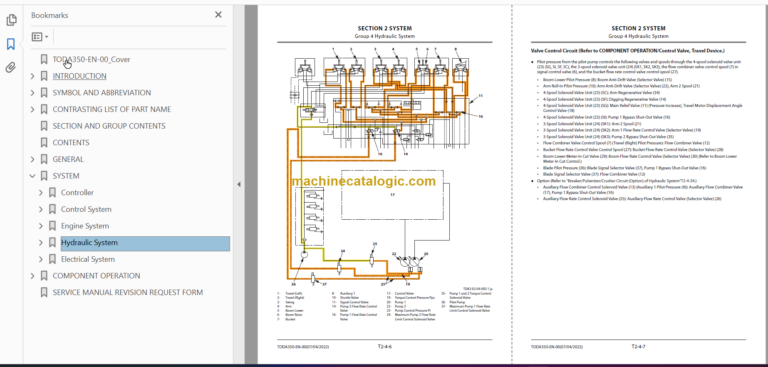Click bookmark icon beside SYSTEM
This screenshot has width=768, height=367.
pyautogui.click(x=44, y=176)
